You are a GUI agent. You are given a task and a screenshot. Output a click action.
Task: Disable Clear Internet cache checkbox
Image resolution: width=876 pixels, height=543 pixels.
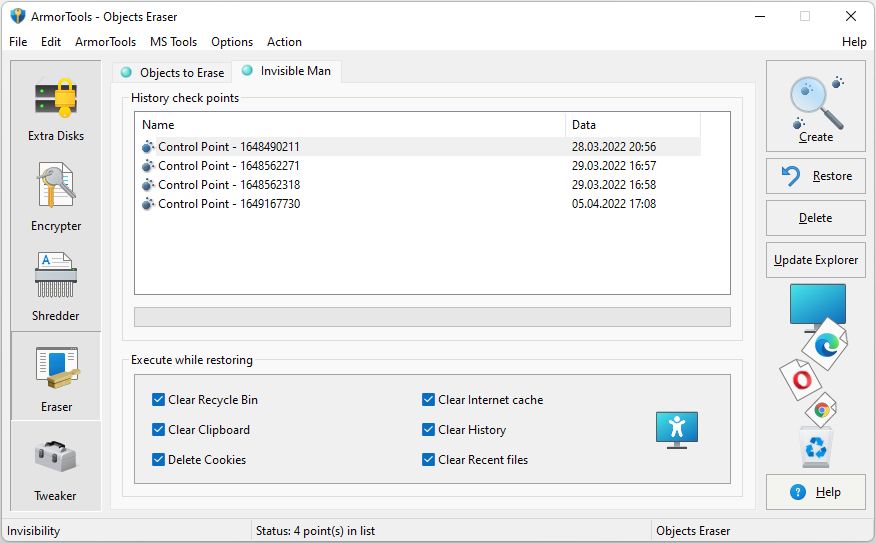tap(428, 400)
